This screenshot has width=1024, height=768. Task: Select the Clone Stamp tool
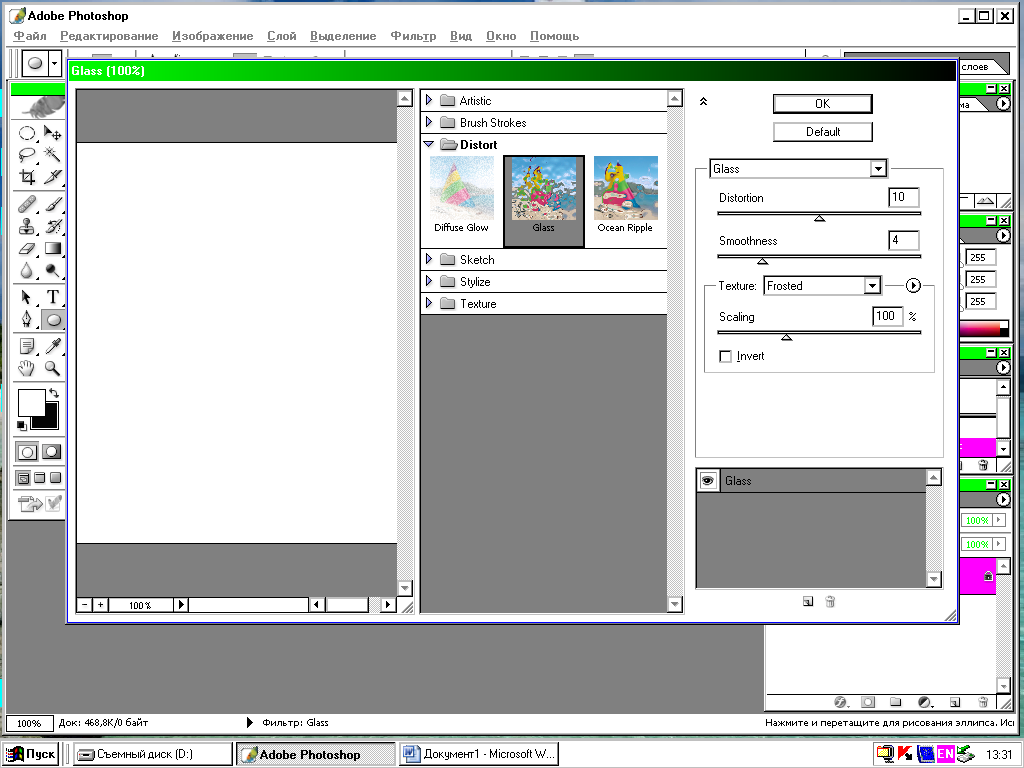27,227
